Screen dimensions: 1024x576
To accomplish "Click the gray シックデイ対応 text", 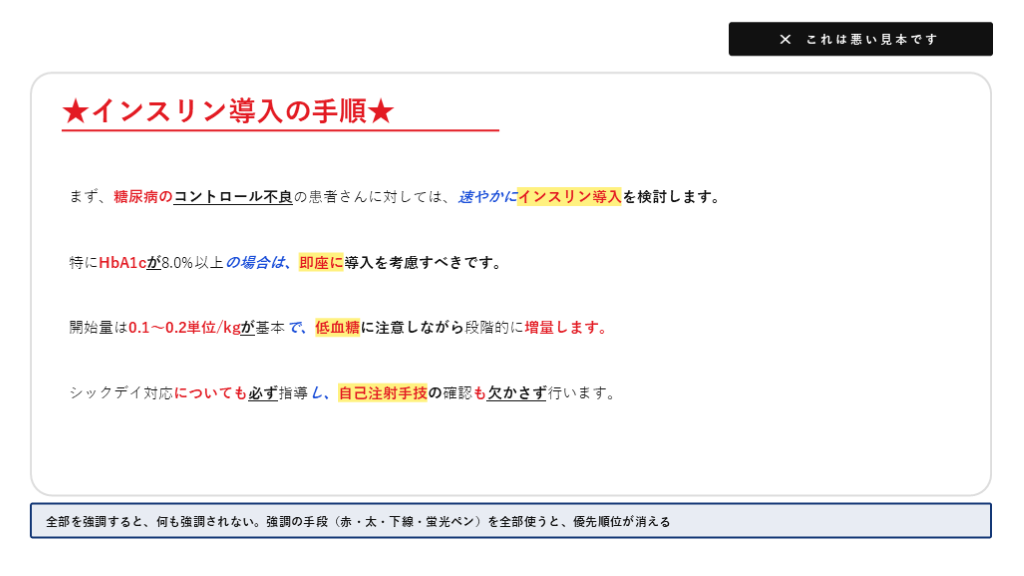I will 121,393.
